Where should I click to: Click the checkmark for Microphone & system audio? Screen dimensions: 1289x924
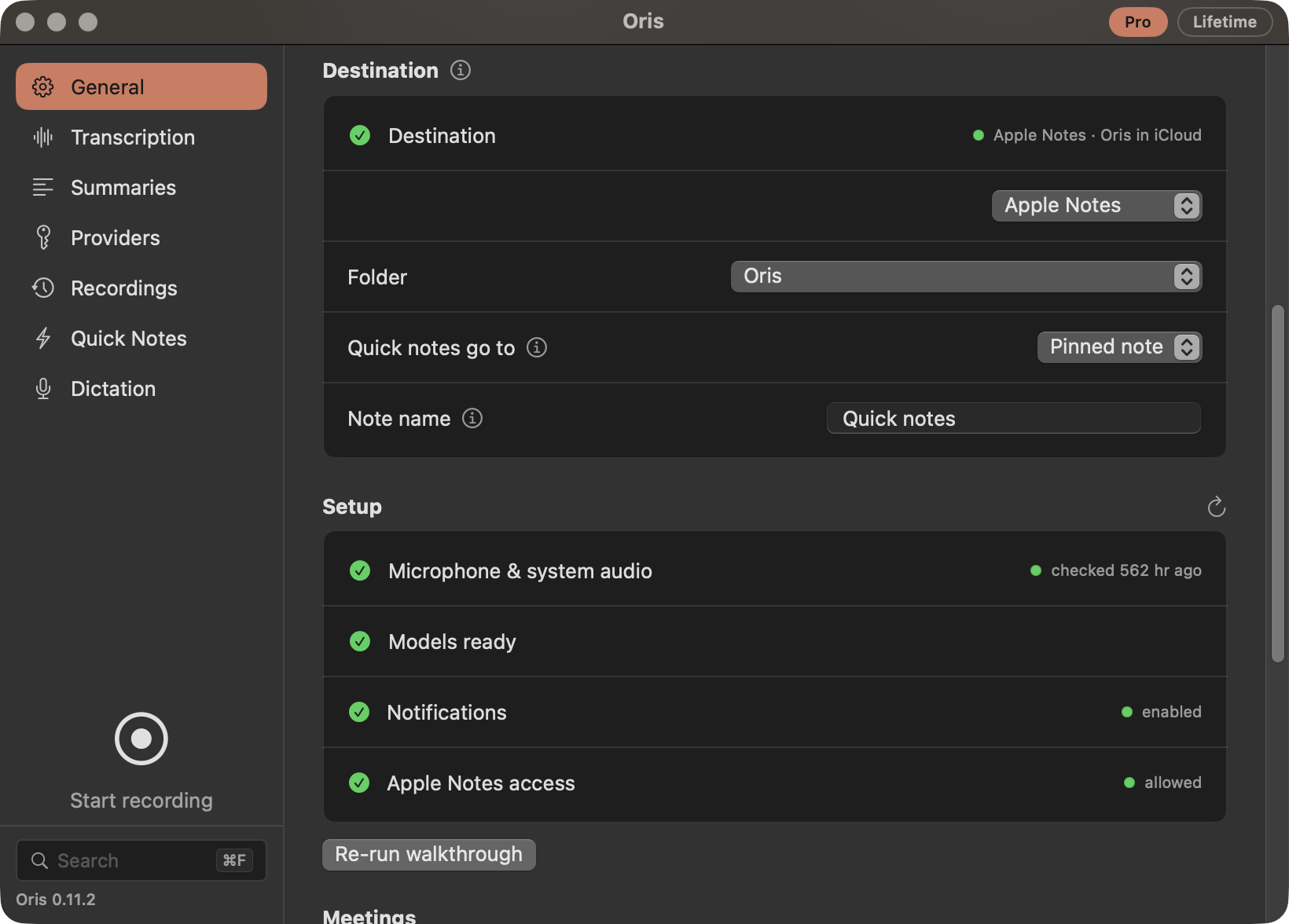click(x=360, y=570)
